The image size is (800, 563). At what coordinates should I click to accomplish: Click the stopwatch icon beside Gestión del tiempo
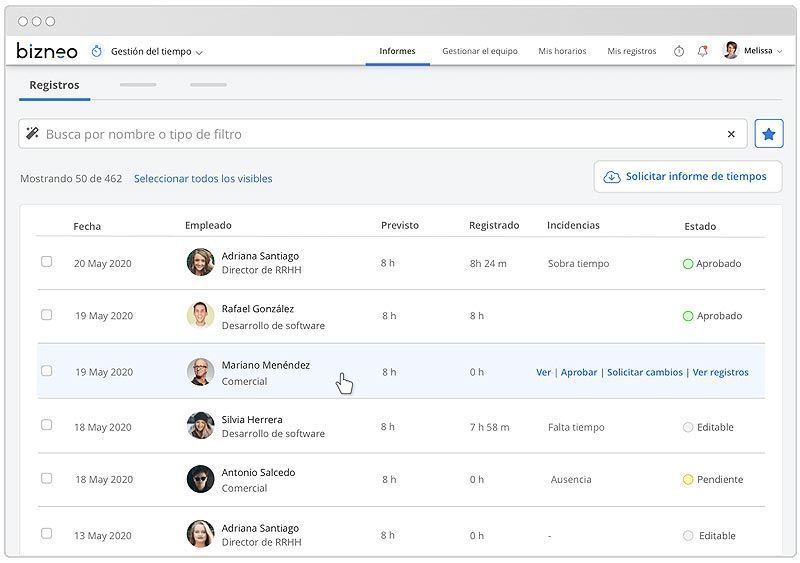coord(96,51)
